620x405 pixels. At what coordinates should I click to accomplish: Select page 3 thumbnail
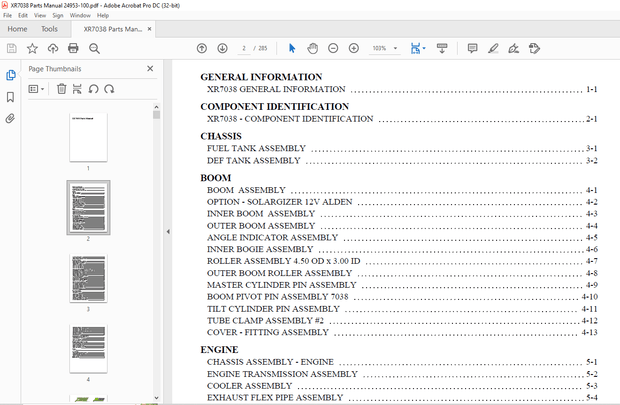pos(88,278)
